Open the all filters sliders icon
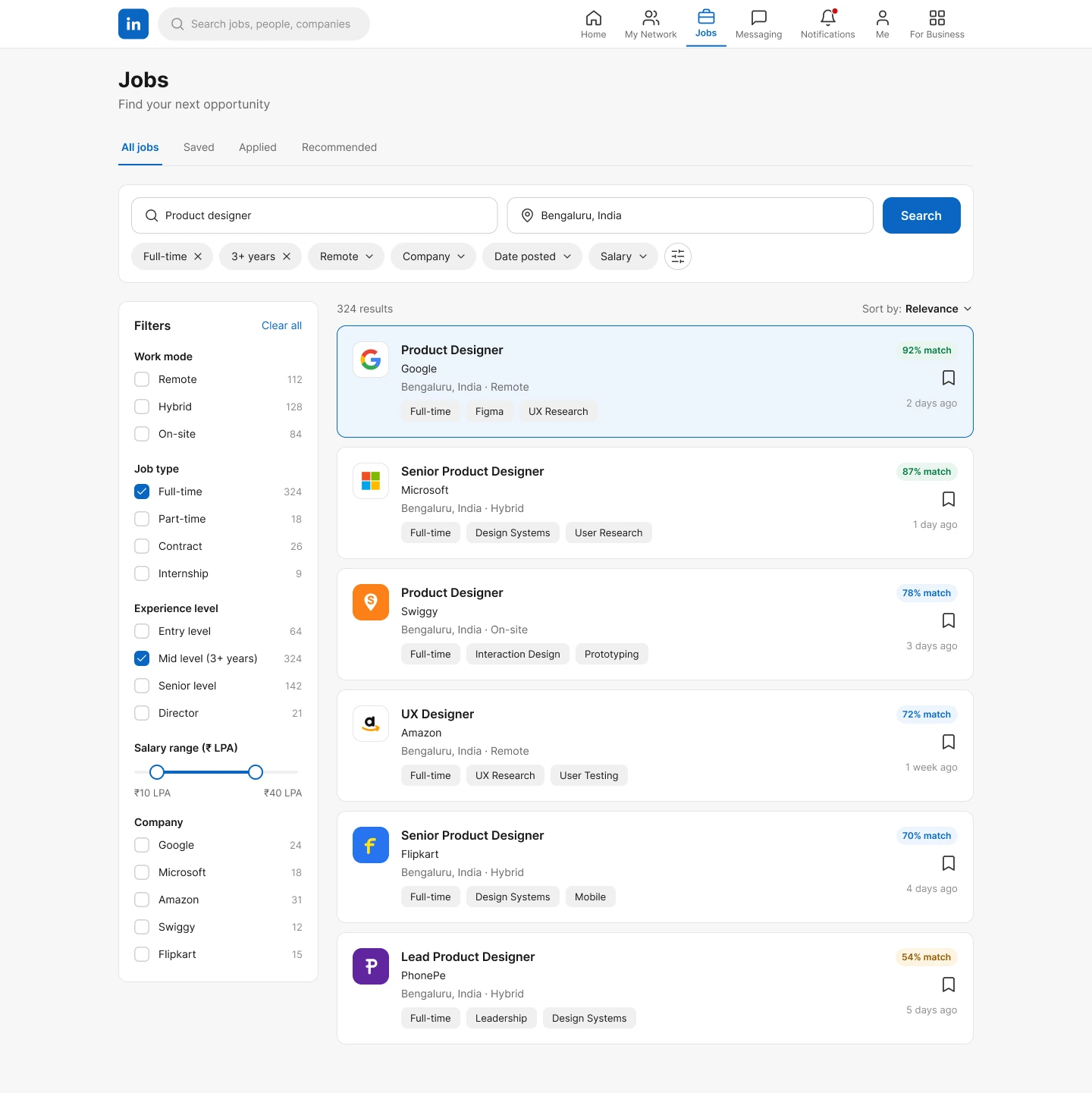The height and width of the screenshot is (1093, 1092). pos(678,256)
